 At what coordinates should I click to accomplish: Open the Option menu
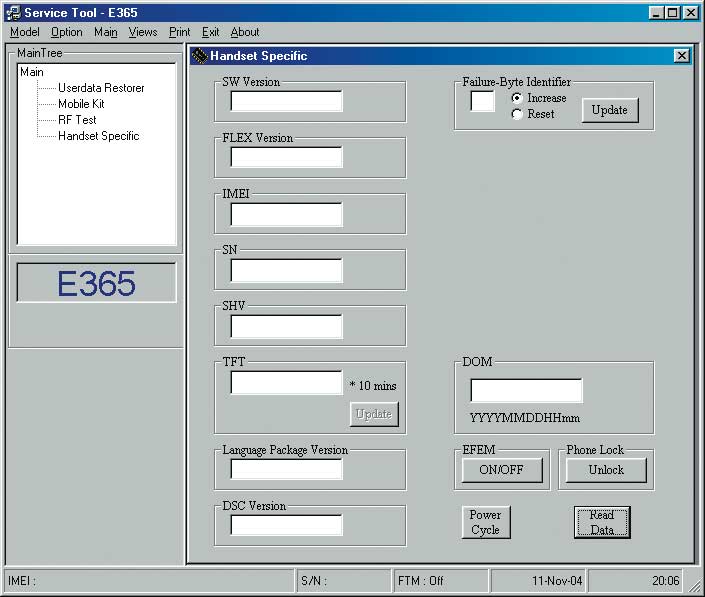[67, 32]
